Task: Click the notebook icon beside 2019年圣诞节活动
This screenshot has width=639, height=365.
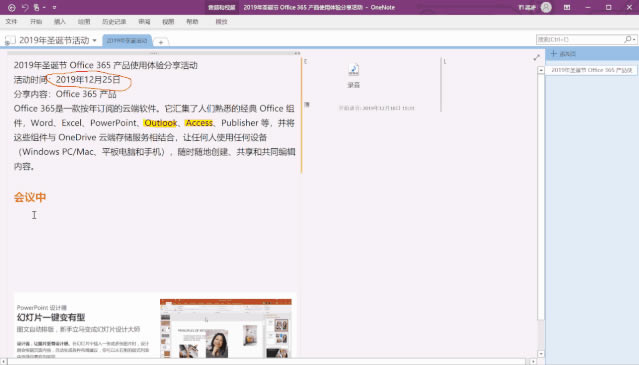Action: coord(10,40)
